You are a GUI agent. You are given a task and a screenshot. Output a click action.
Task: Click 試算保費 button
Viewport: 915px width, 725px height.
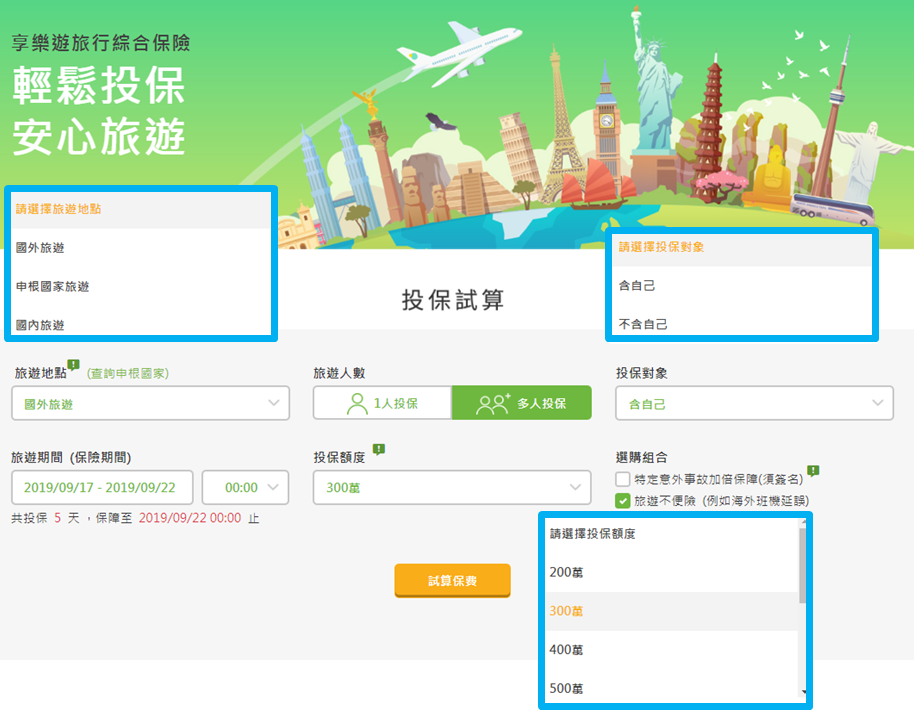coord(452,580)
